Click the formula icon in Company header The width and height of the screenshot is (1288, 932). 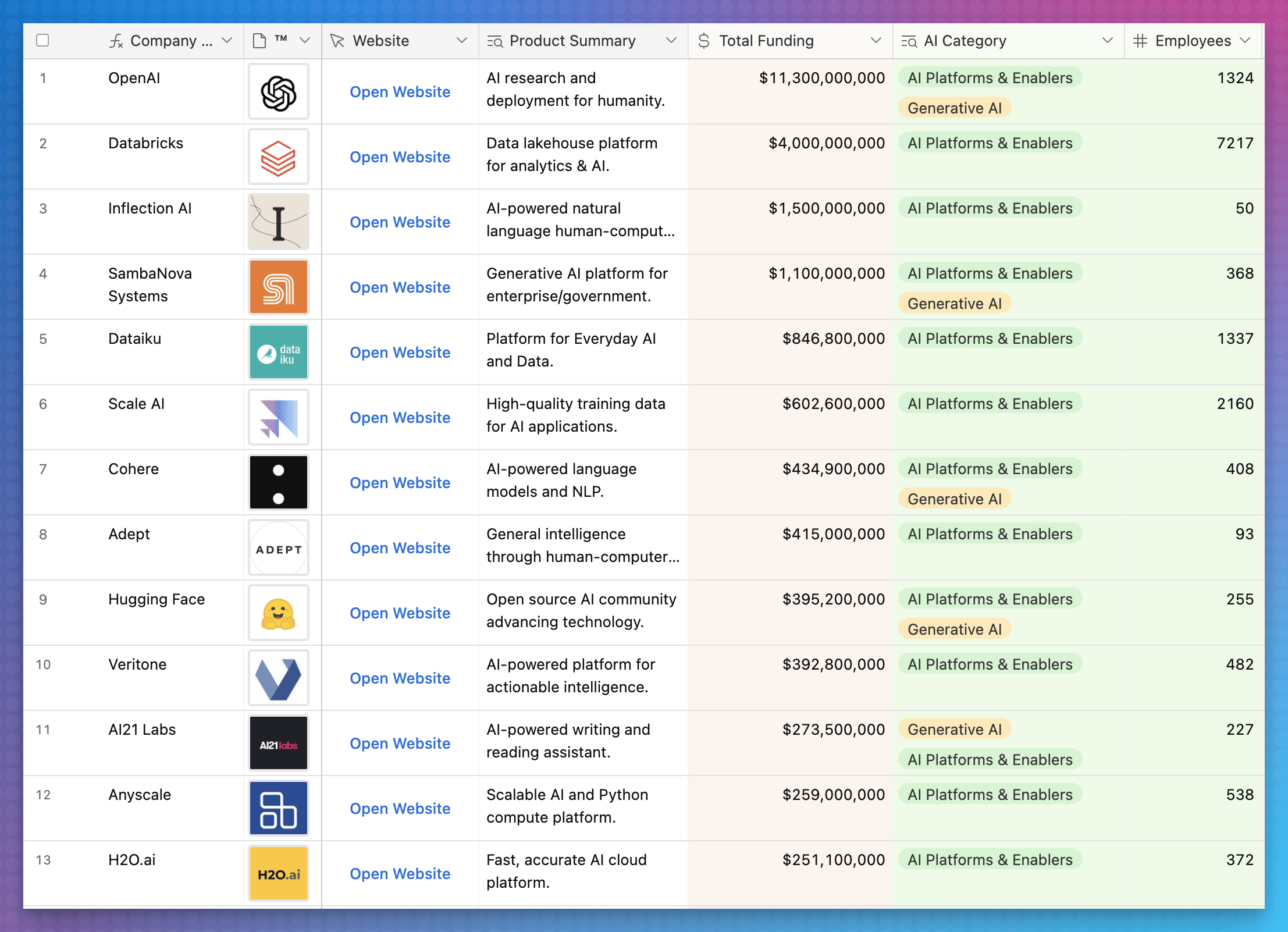tap(116, 41)
